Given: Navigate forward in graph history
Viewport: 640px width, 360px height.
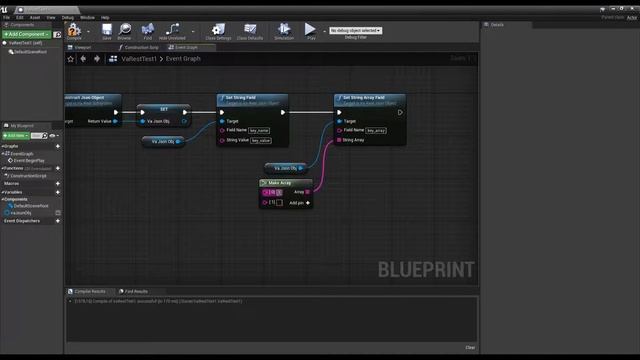Looking at the screenshot, I should [x=97, y=59].
